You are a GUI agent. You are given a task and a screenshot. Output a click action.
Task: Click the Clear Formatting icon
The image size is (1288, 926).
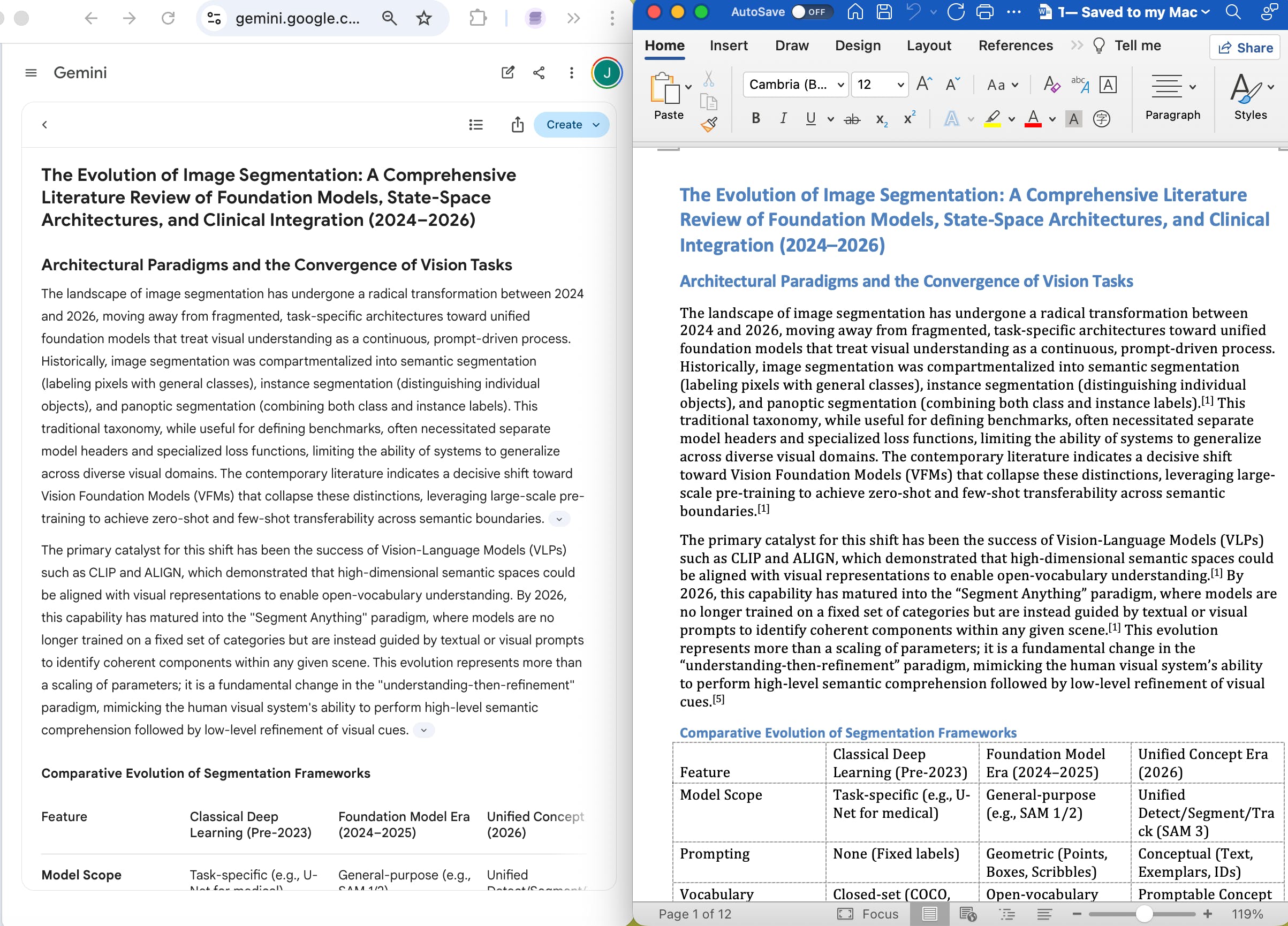[1051, 85]
